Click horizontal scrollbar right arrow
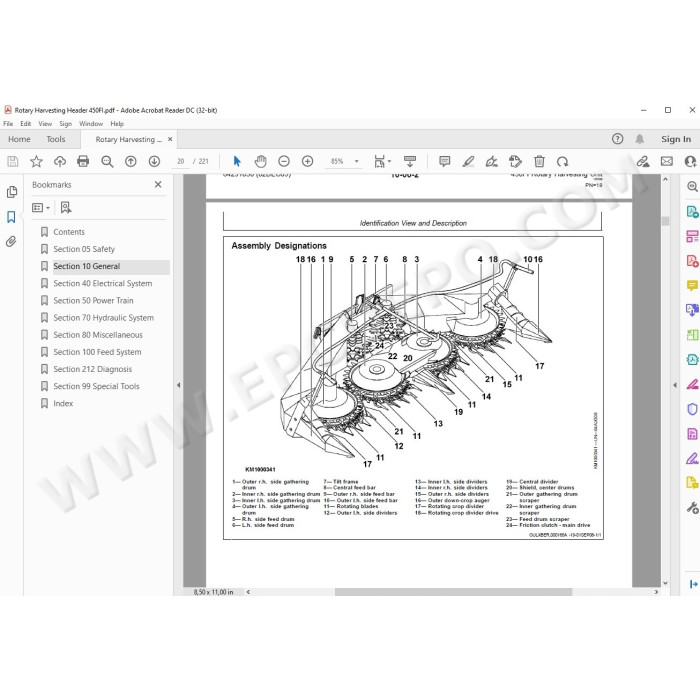Screen dimensions: 700x700 [656, 592]
